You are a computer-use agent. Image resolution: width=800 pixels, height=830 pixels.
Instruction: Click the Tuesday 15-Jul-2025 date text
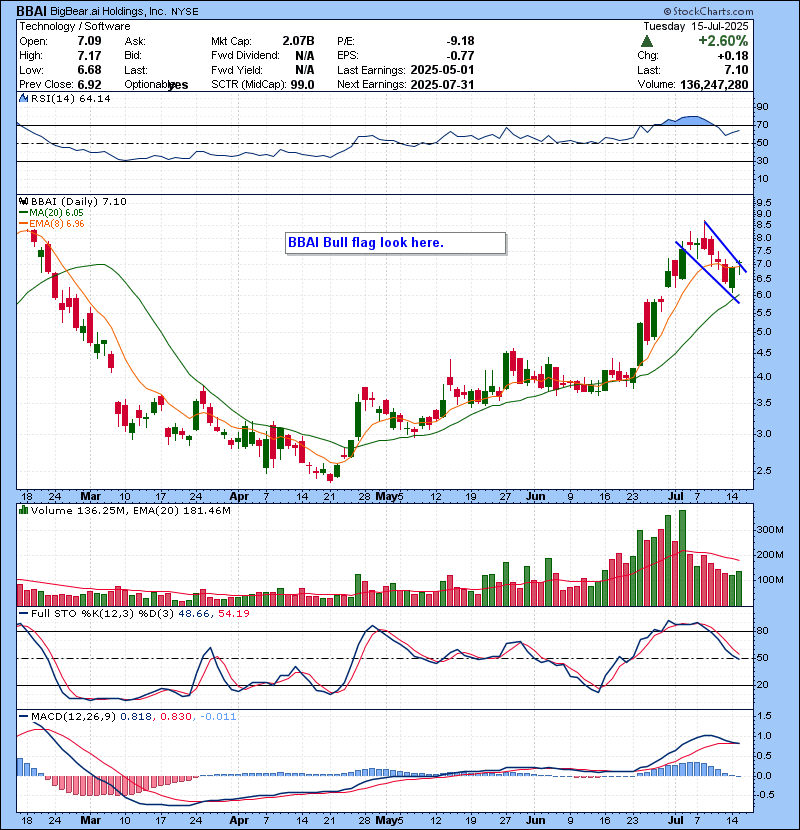click(696, 26)
